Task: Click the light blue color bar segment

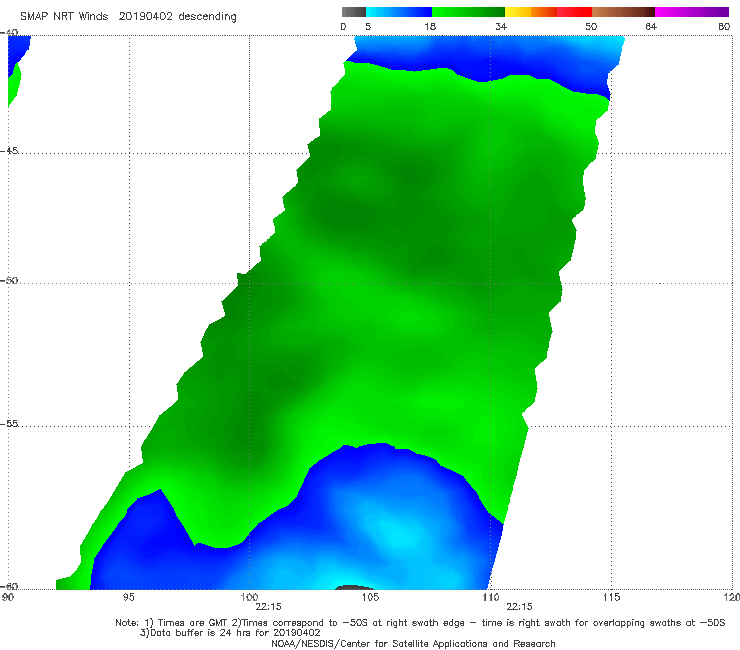Action: click(x=399, y=12)
